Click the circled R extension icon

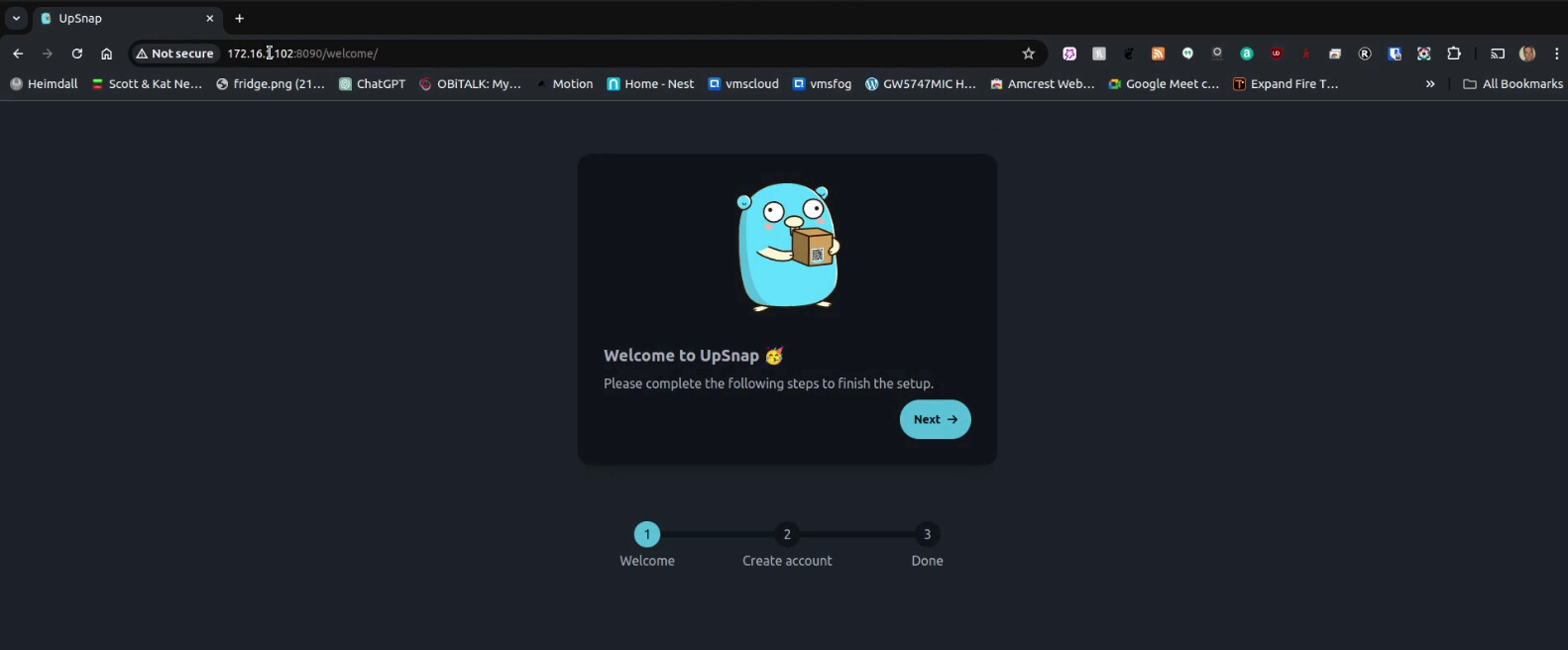(x=1365, y=54)
